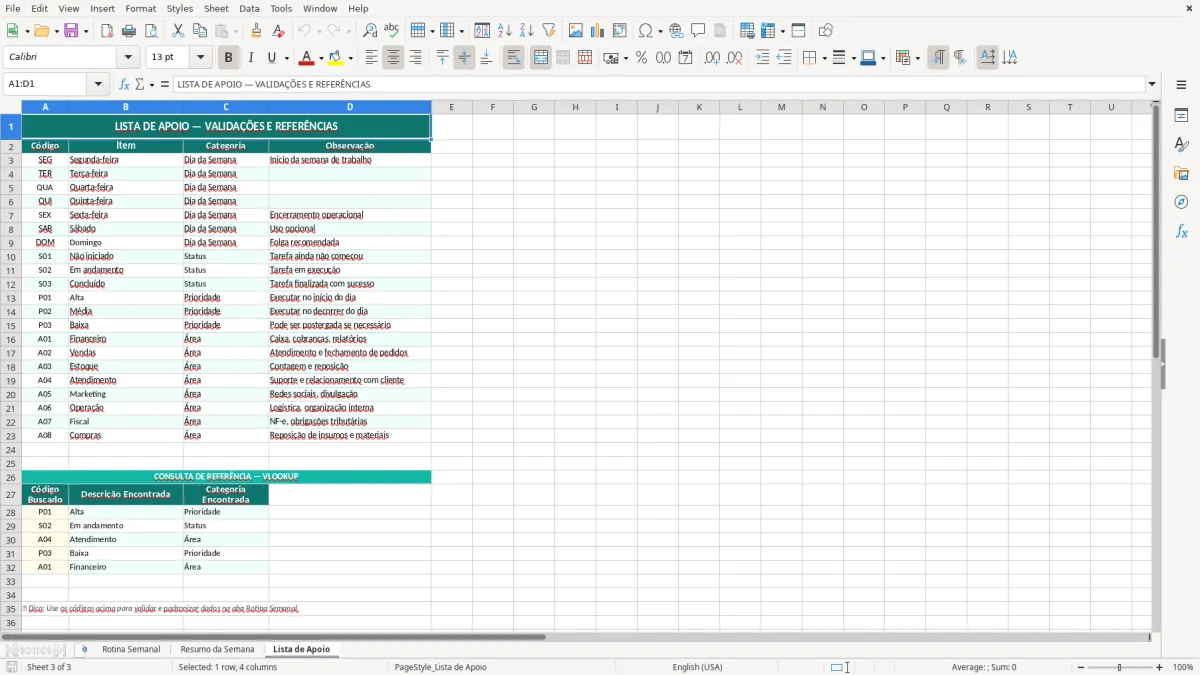
Task: Open the Borders dropdown arrow
Action: pyautogui.click(x=824, y=58)
